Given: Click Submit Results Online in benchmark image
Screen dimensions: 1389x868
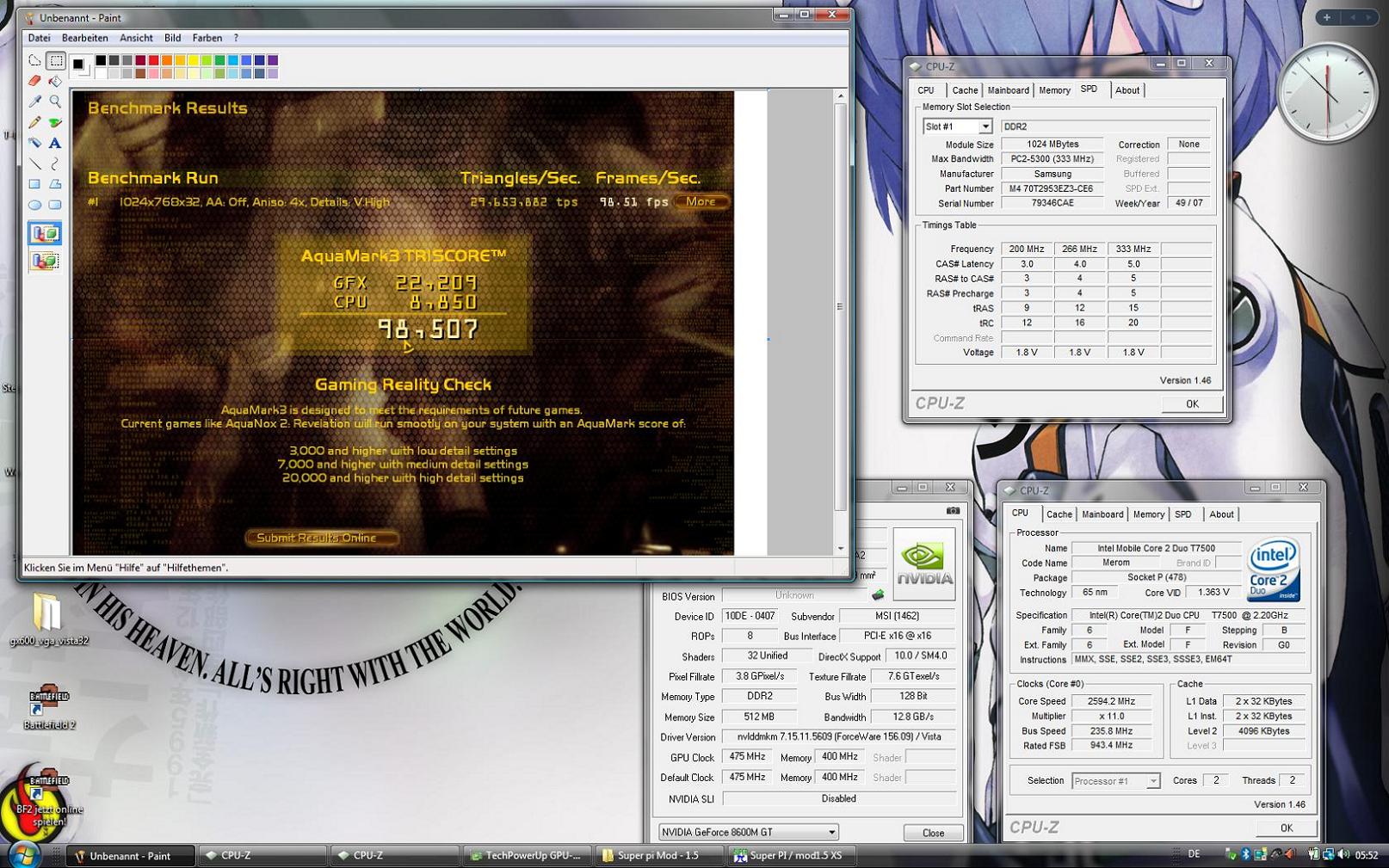Looking at the screenshot, I should [322, 538].
